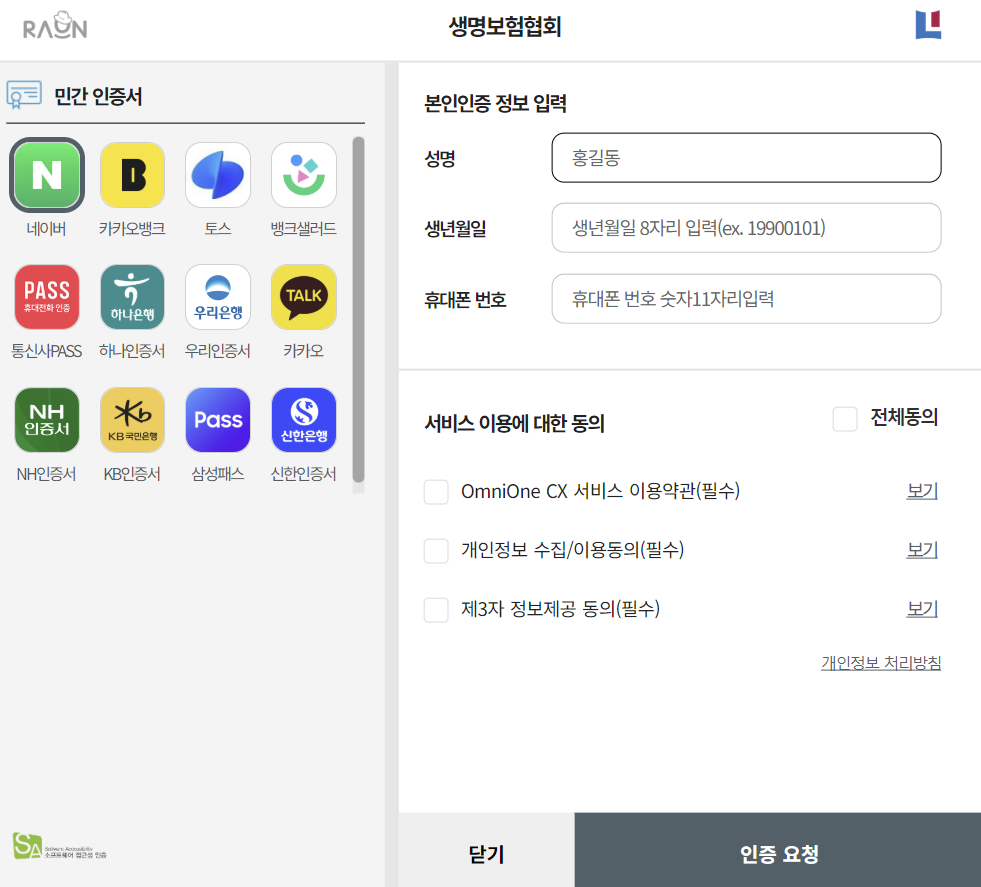Click the 민간 인증서 certificate header icon
981x887 pixels.
[x=24, y=95]
